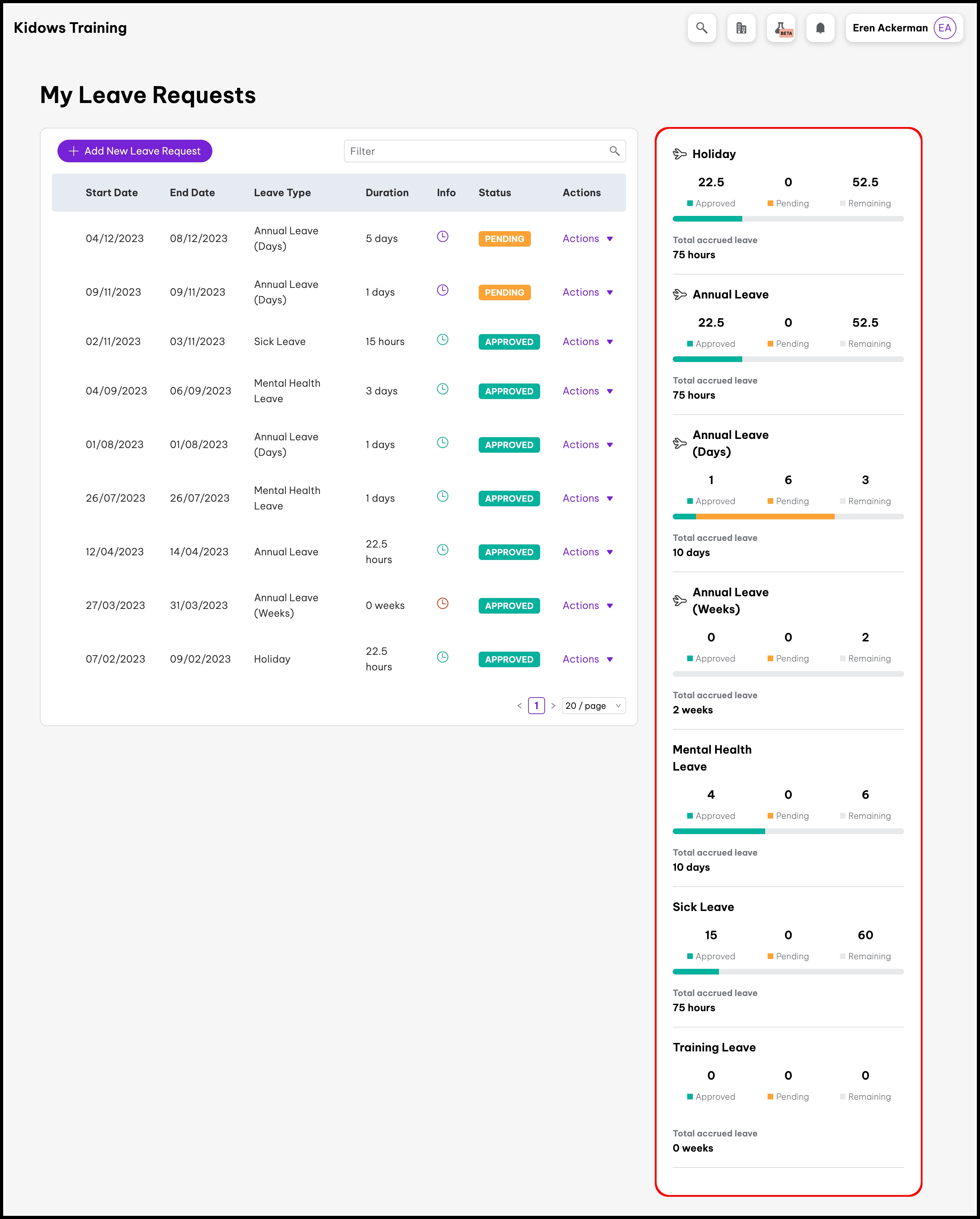Open the company building icon

point(741,28)
